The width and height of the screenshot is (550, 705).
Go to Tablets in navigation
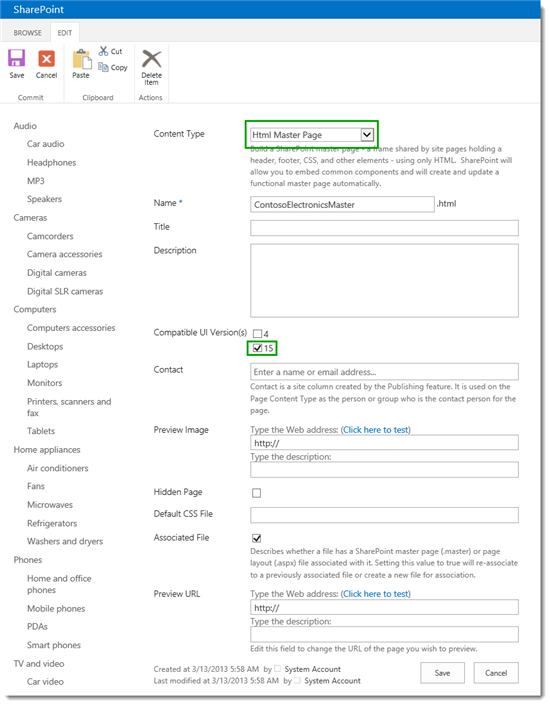[x=41, y=431]
